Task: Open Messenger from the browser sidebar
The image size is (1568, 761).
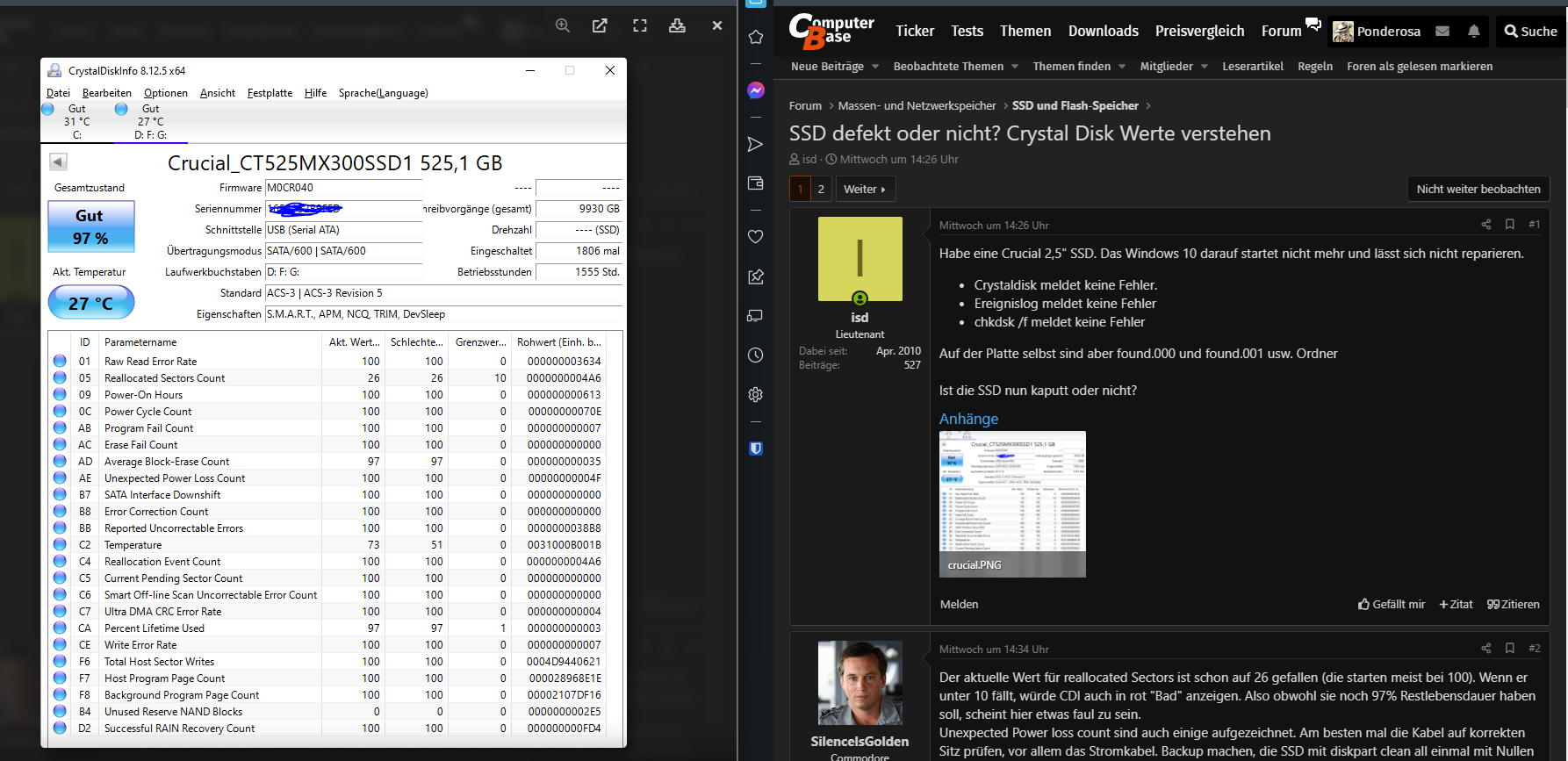Action: (x=755, y=90)
